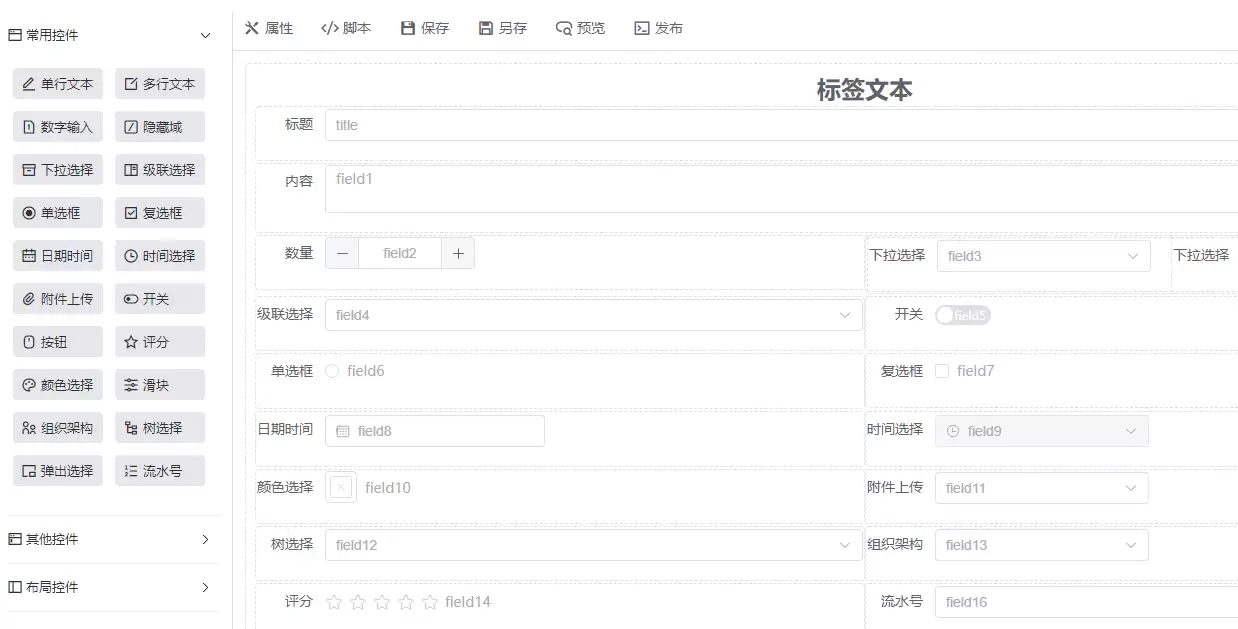Click 保存 to save the form

[425, 28]
